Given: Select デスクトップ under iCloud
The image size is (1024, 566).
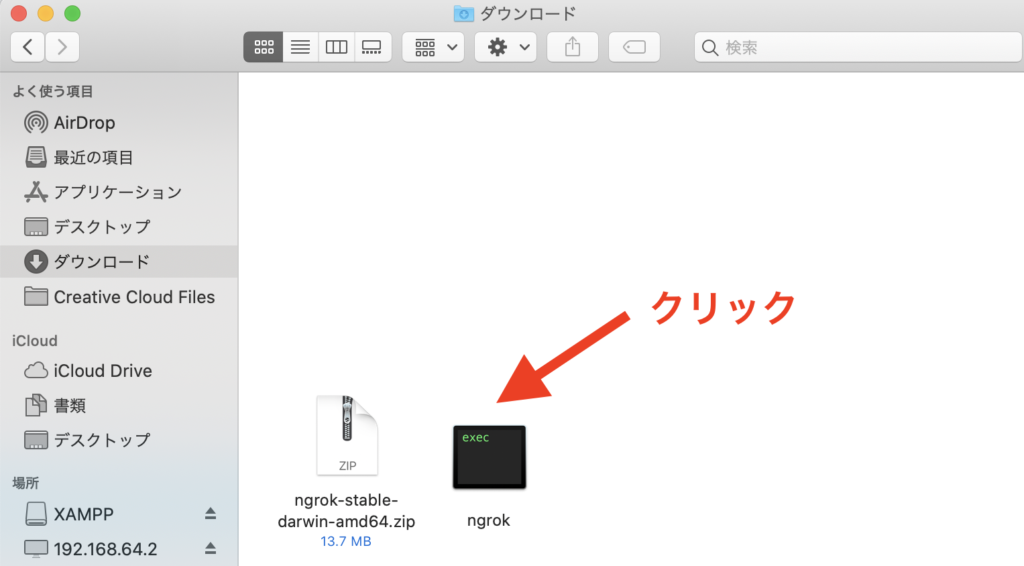Looking at the screenshot, I should [x=119, y=440].
